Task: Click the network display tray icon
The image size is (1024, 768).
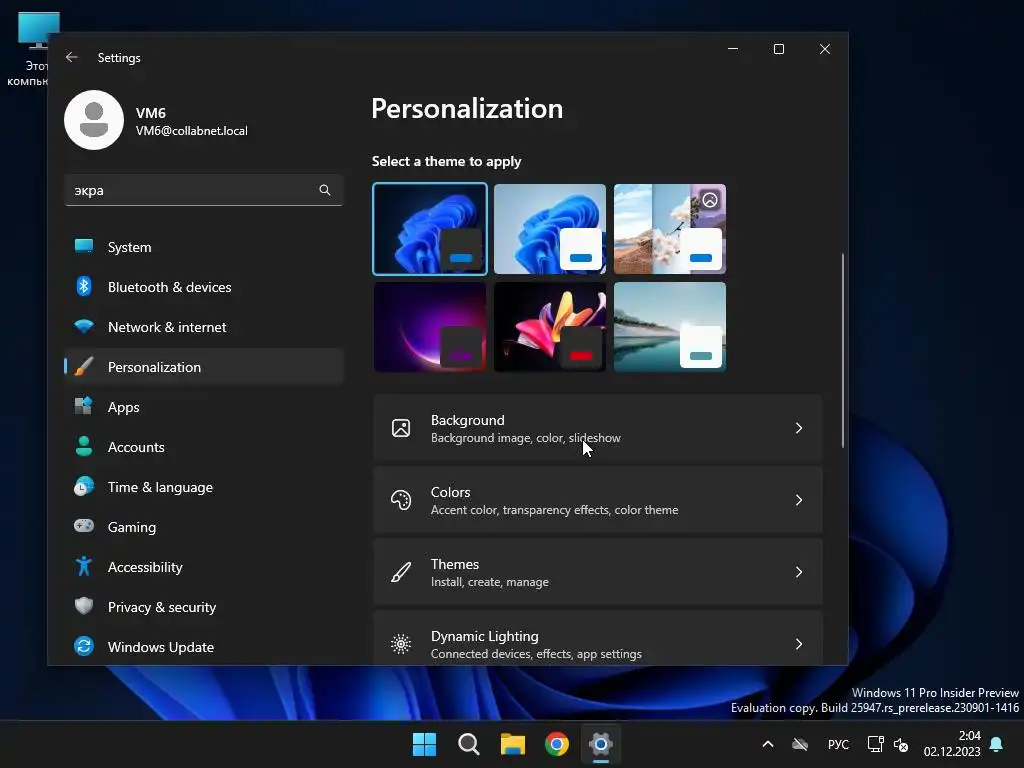Action: (875, 744)
